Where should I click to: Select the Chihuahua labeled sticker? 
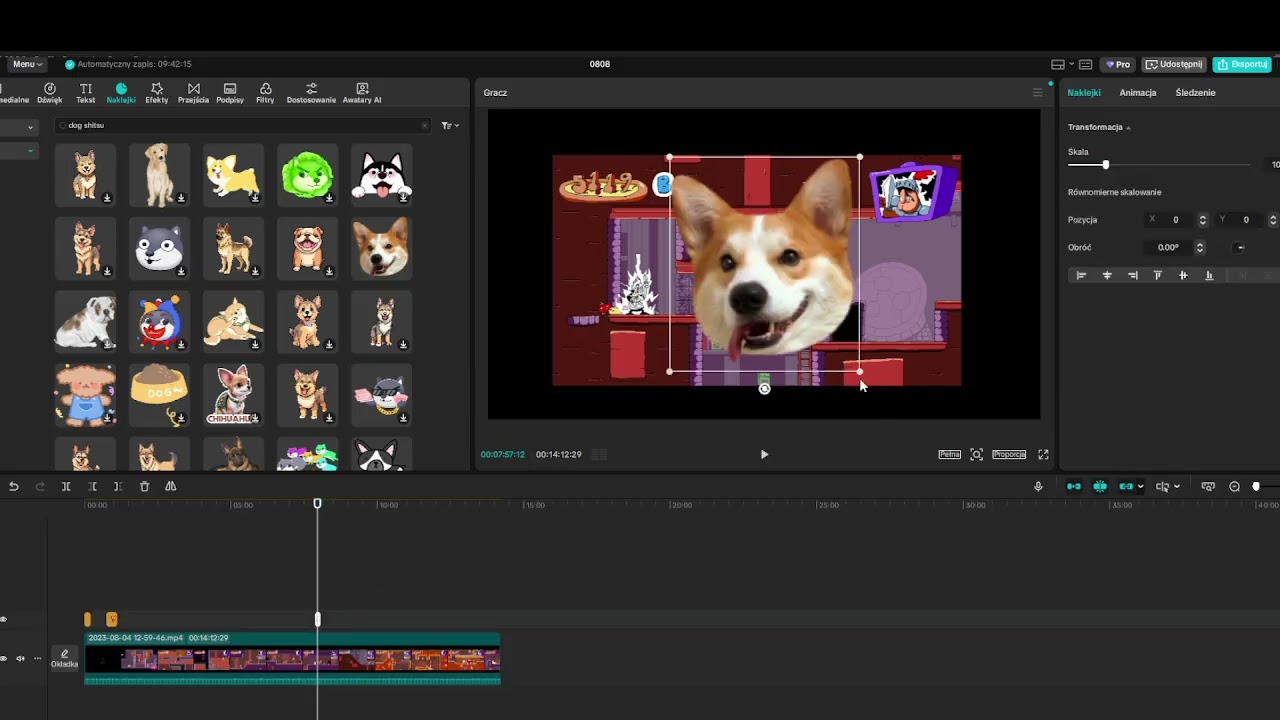coord(233,395)
